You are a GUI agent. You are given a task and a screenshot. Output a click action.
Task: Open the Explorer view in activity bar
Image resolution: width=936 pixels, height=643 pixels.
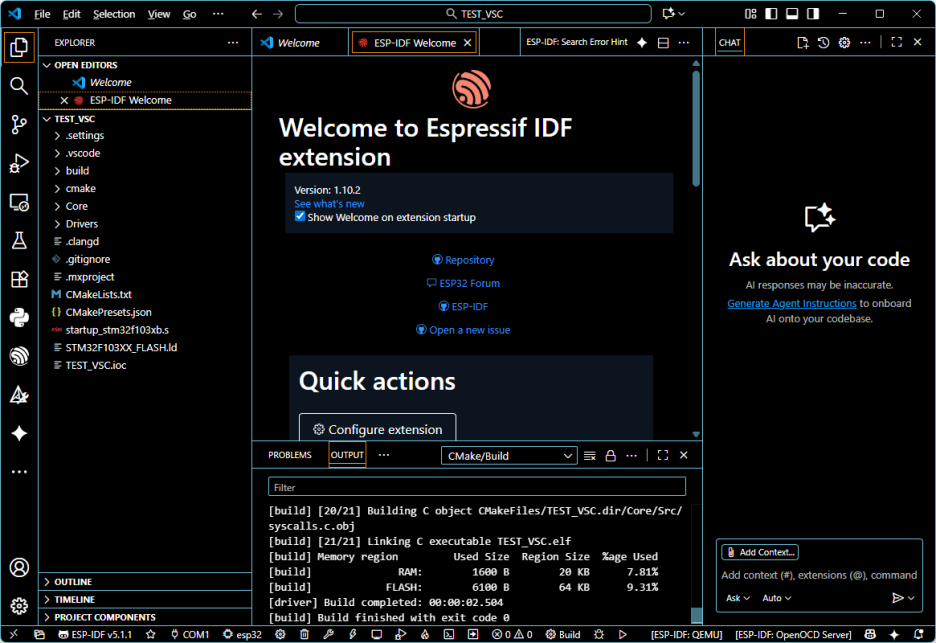click(x=19, y=47)
